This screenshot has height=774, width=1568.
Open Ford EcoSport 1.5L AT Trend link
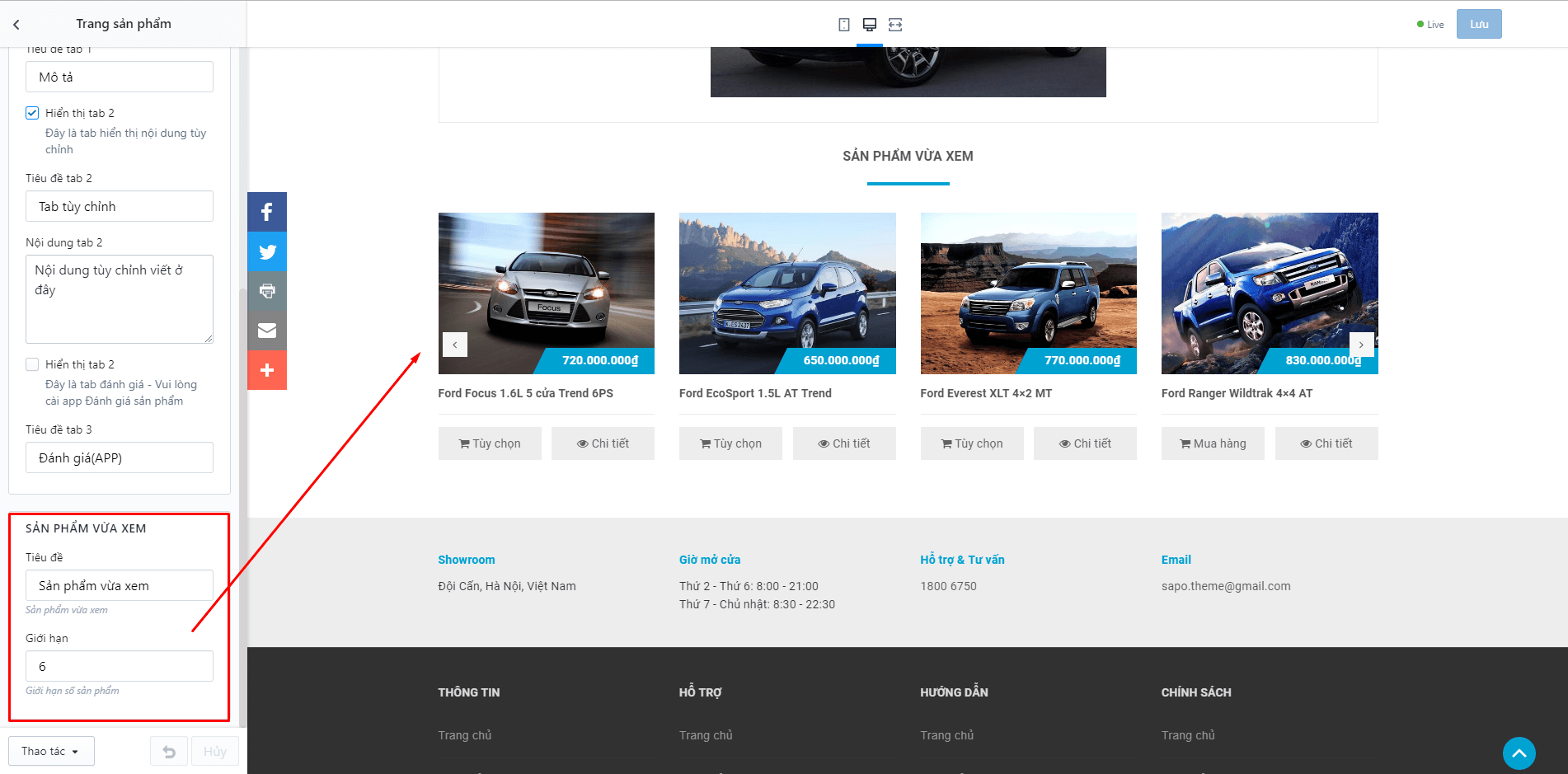pos(755,393)
